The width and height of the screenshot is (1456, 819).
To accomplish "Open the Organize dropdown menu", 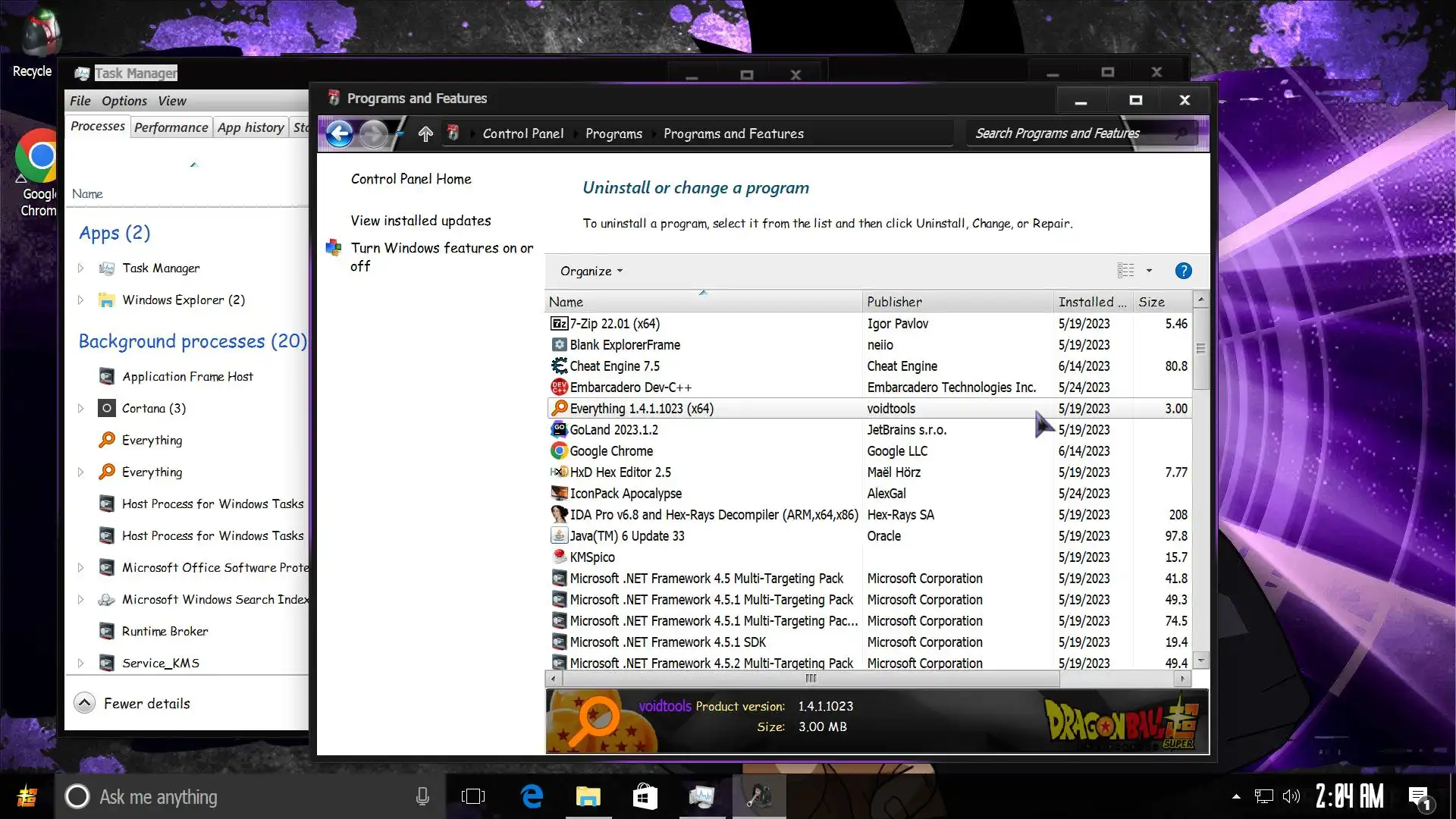I will point(591,271).
